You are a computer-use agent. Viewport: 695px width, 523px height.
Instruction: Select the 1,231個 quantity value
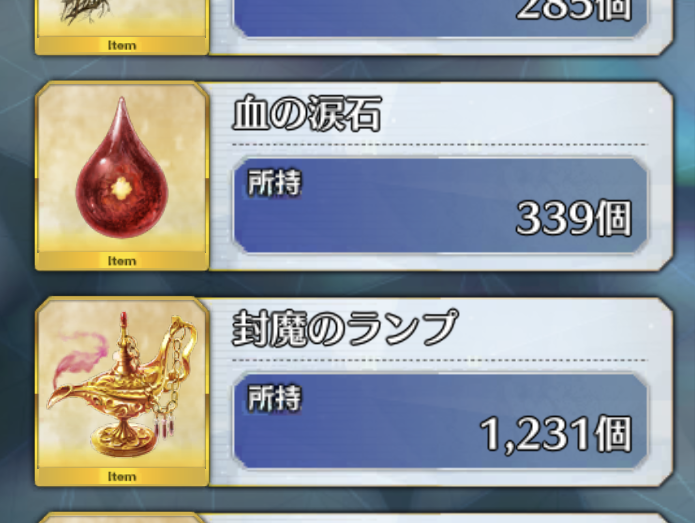556,434
